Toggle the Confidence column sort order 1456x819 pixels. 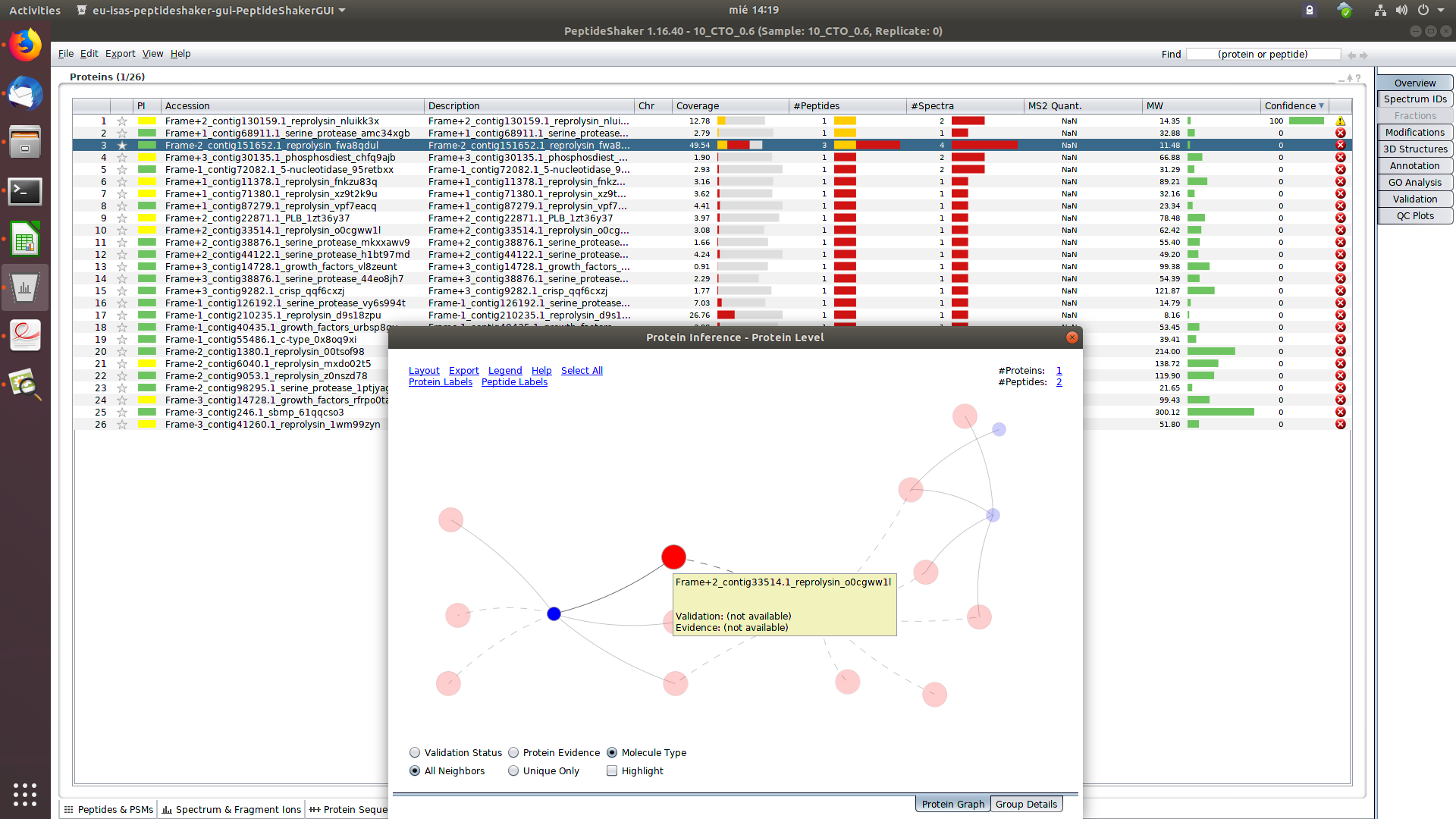tap(1294, 105)
